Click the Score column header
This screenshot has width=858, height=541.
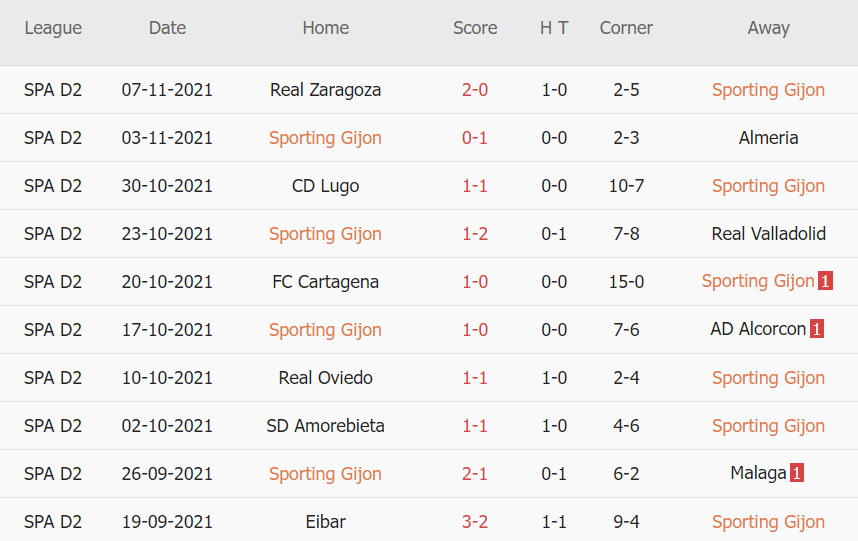(x=475, y=28)
